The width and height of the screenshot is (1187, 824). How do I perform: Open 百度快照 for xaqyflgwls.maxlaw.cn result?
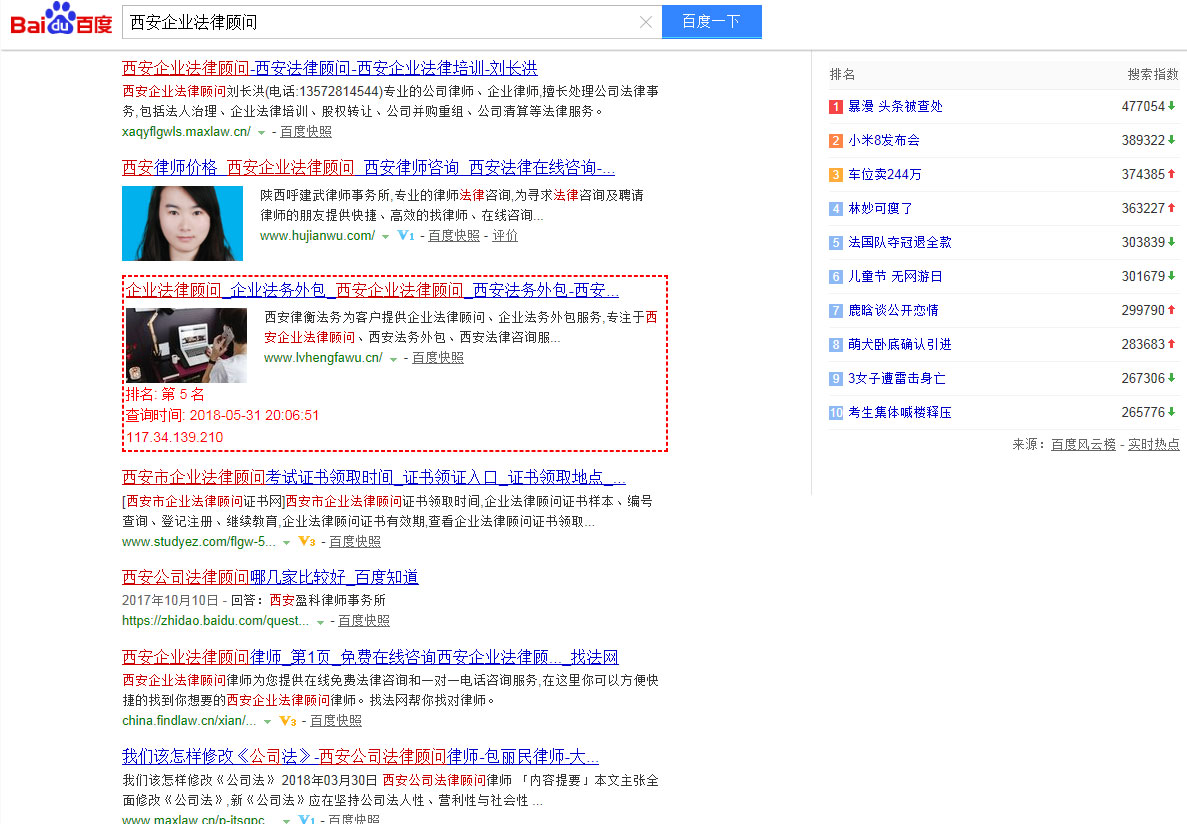[306, 132]
